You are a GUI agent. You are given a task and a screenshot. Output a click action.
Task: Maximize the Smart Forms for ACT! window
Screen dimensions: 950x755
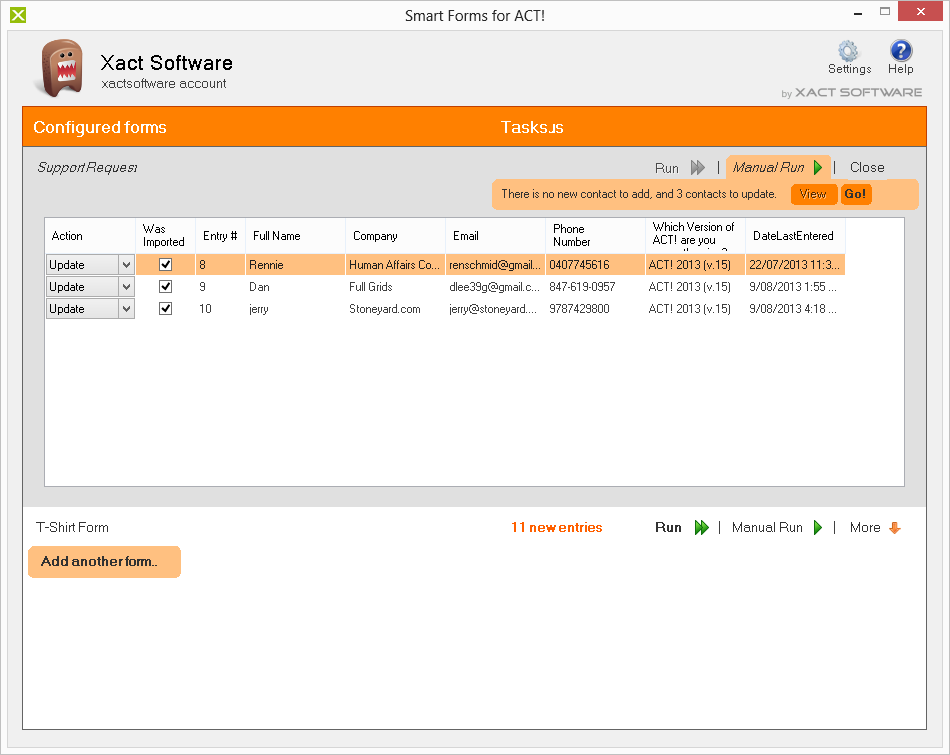click(885, 12)
